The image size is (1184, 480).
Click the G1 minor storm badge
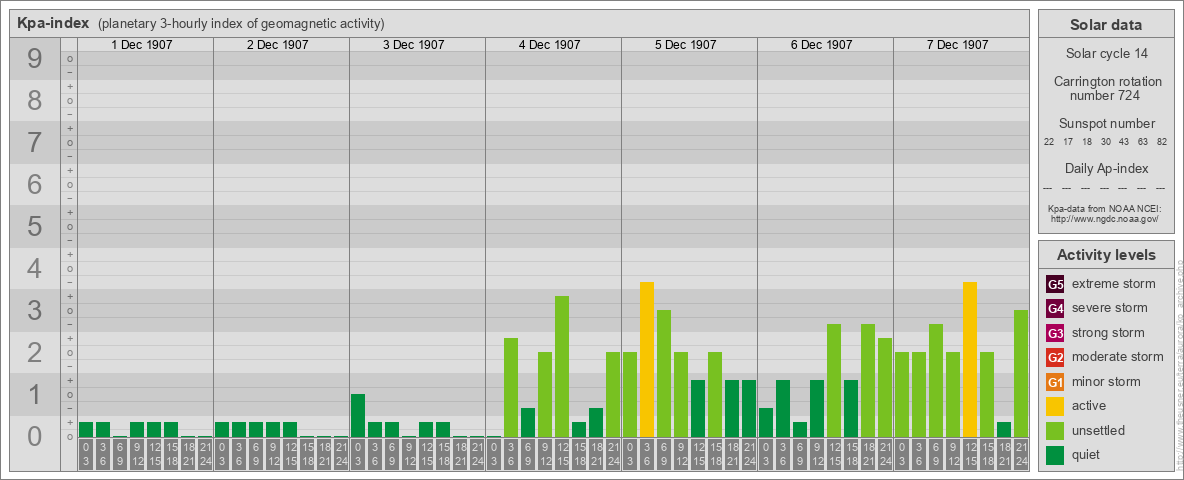1055,382
